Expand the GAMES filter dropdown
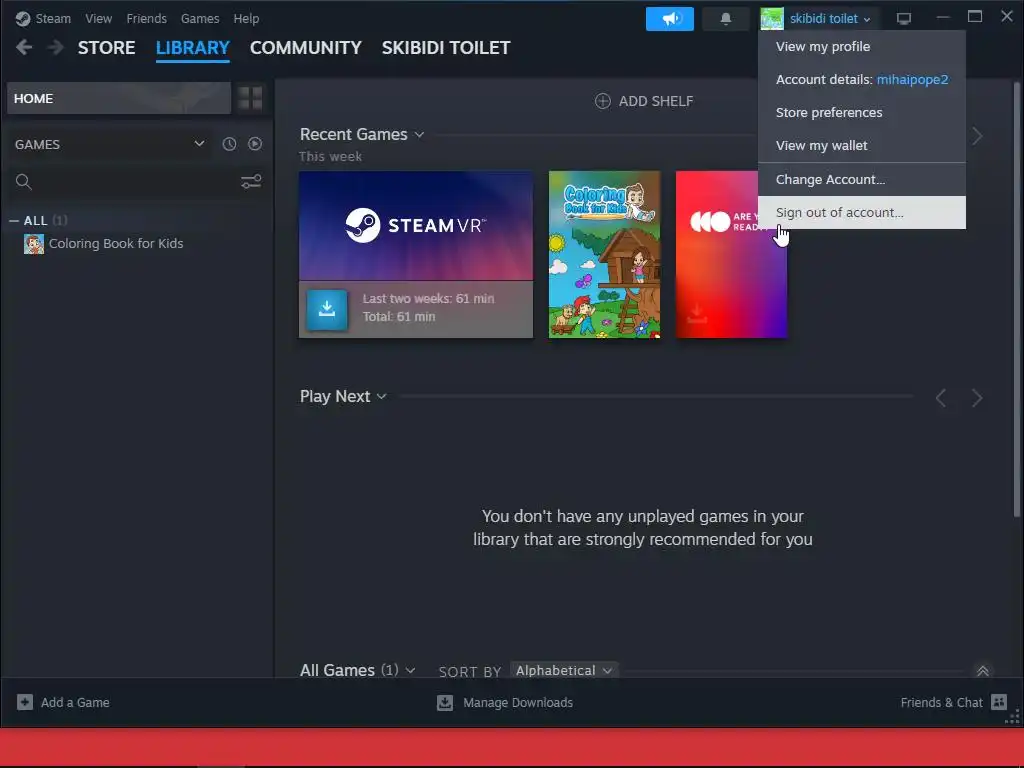 click(199, 144)
